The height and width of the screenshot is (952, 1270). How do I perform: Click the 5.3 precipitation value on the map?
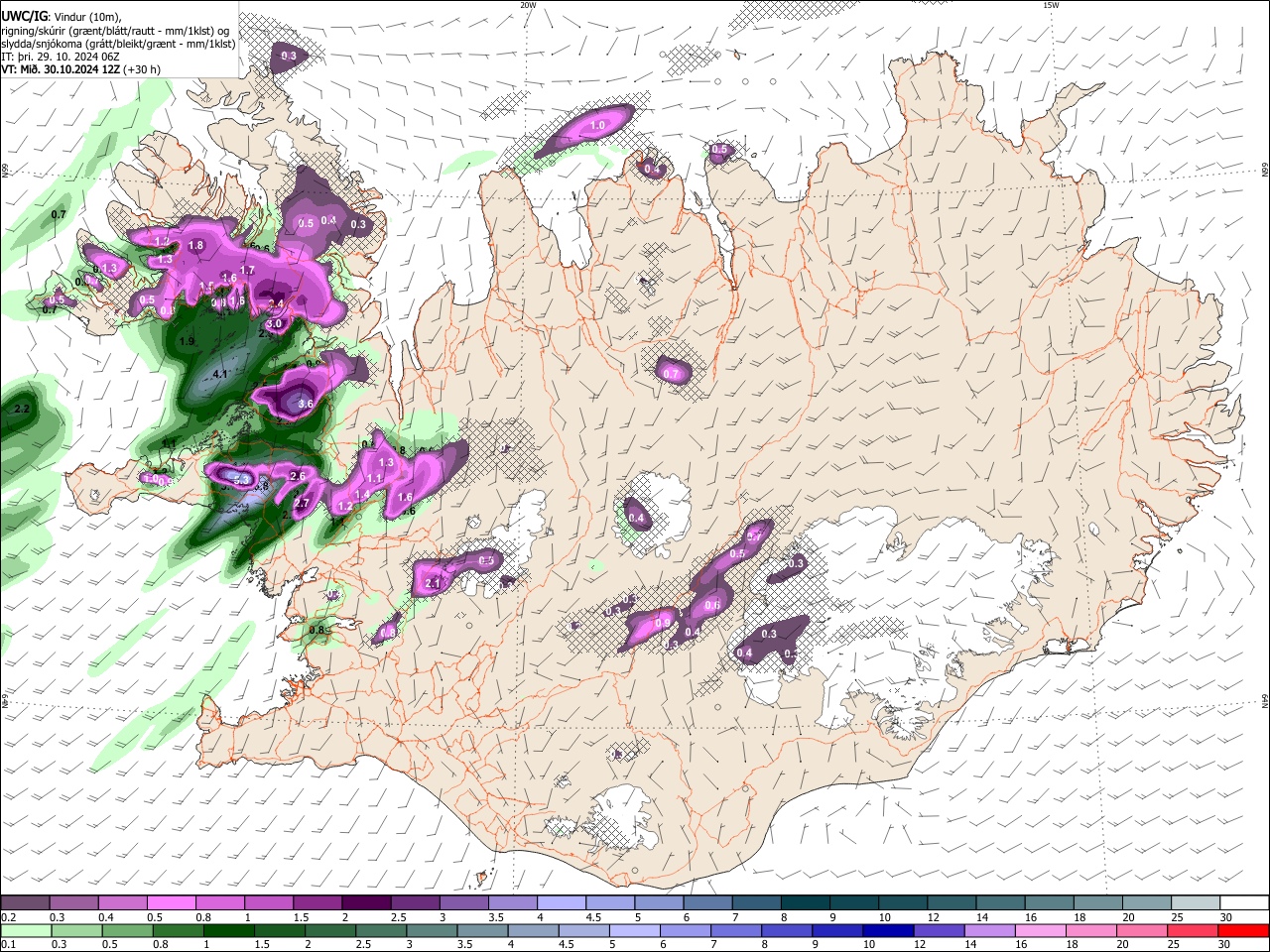[241, 479]
